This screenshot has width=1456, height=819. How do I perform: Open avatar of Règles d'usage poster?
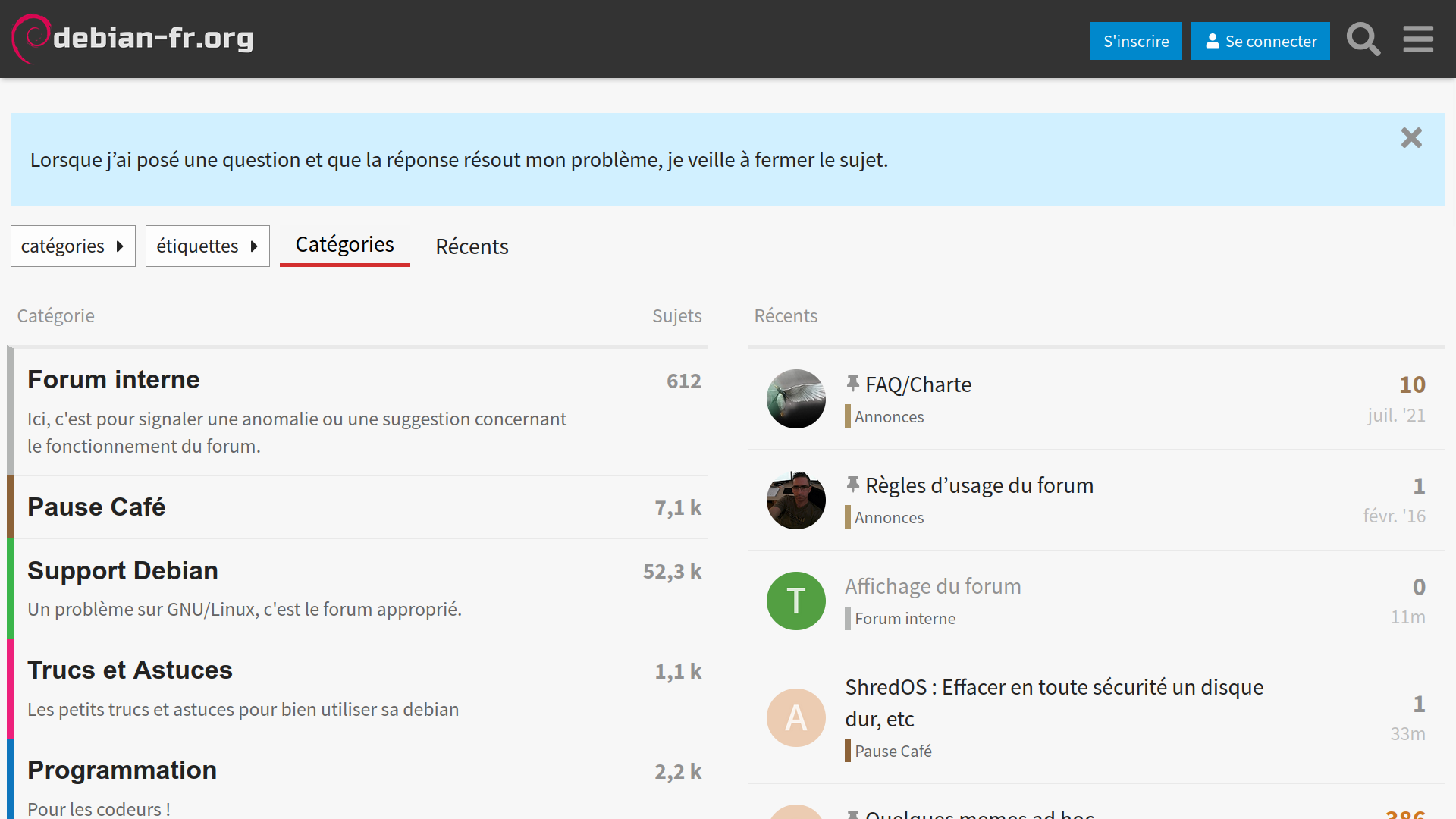tap(795, 500)
